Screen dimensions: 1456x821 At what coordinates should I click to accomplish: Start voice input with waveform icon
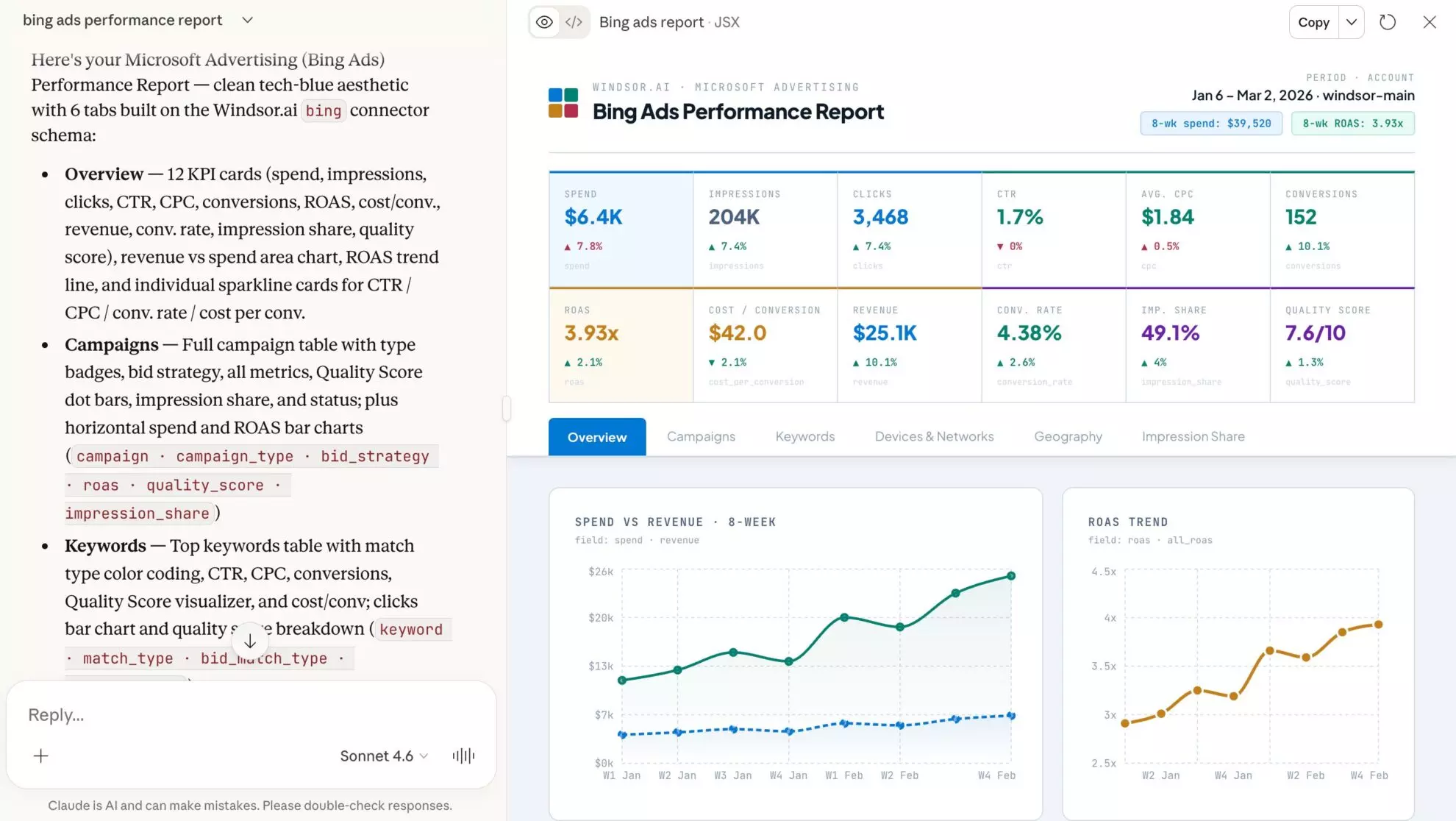463,756
